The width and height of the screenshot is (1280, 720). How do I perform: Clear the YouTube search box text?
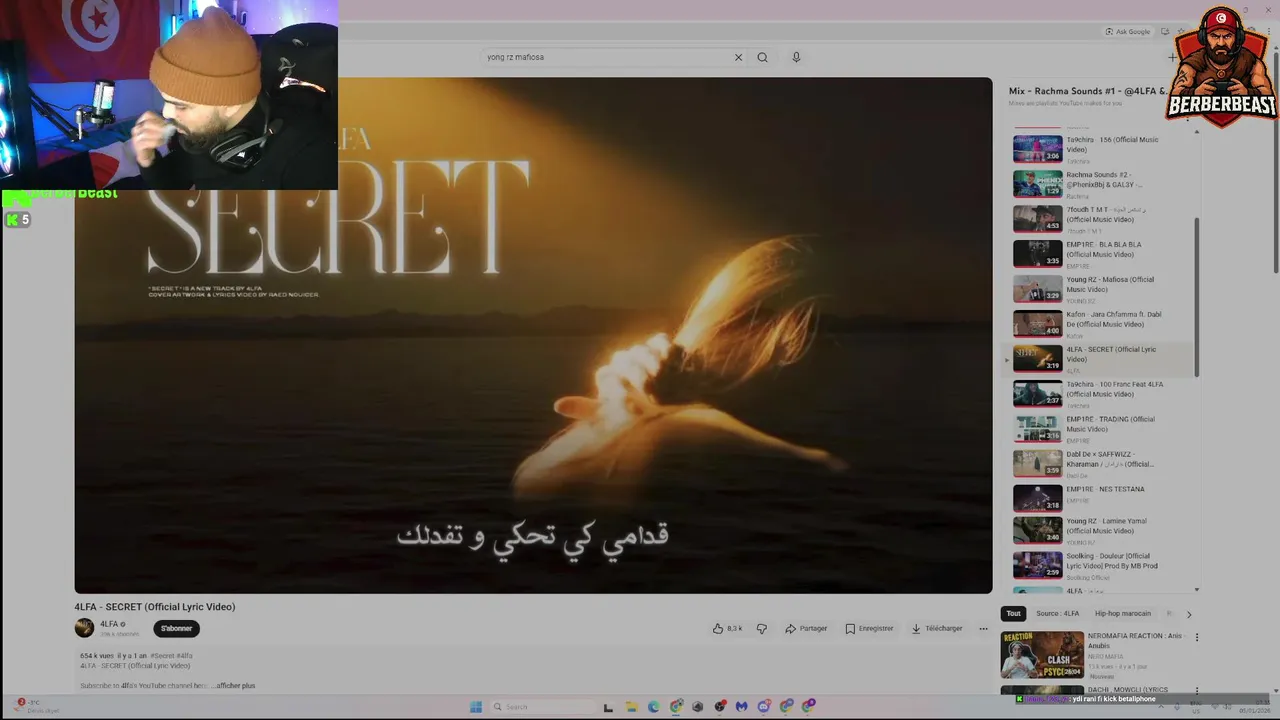738,57
